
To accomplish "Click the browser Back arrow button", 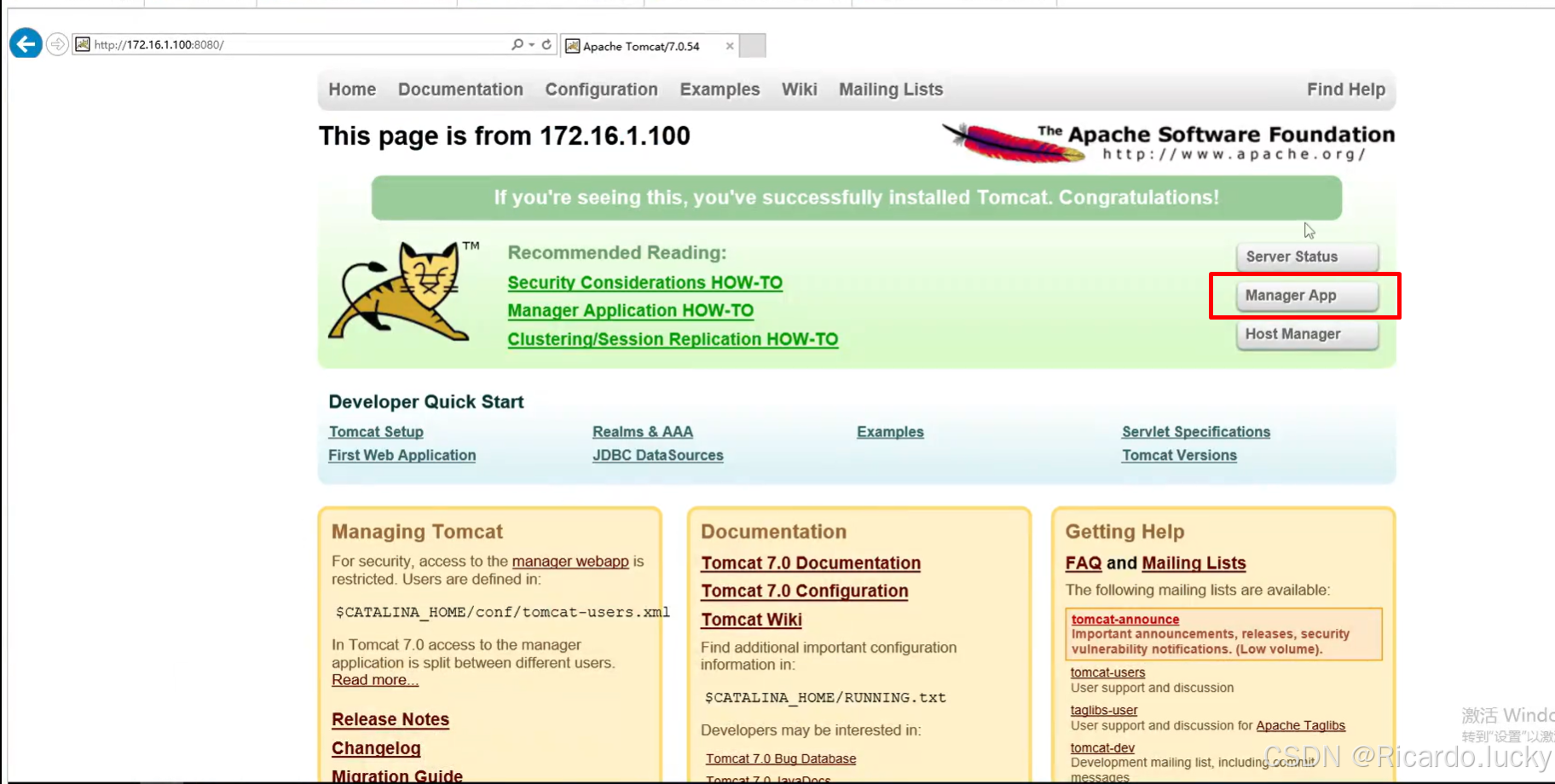I will [26, 43].
